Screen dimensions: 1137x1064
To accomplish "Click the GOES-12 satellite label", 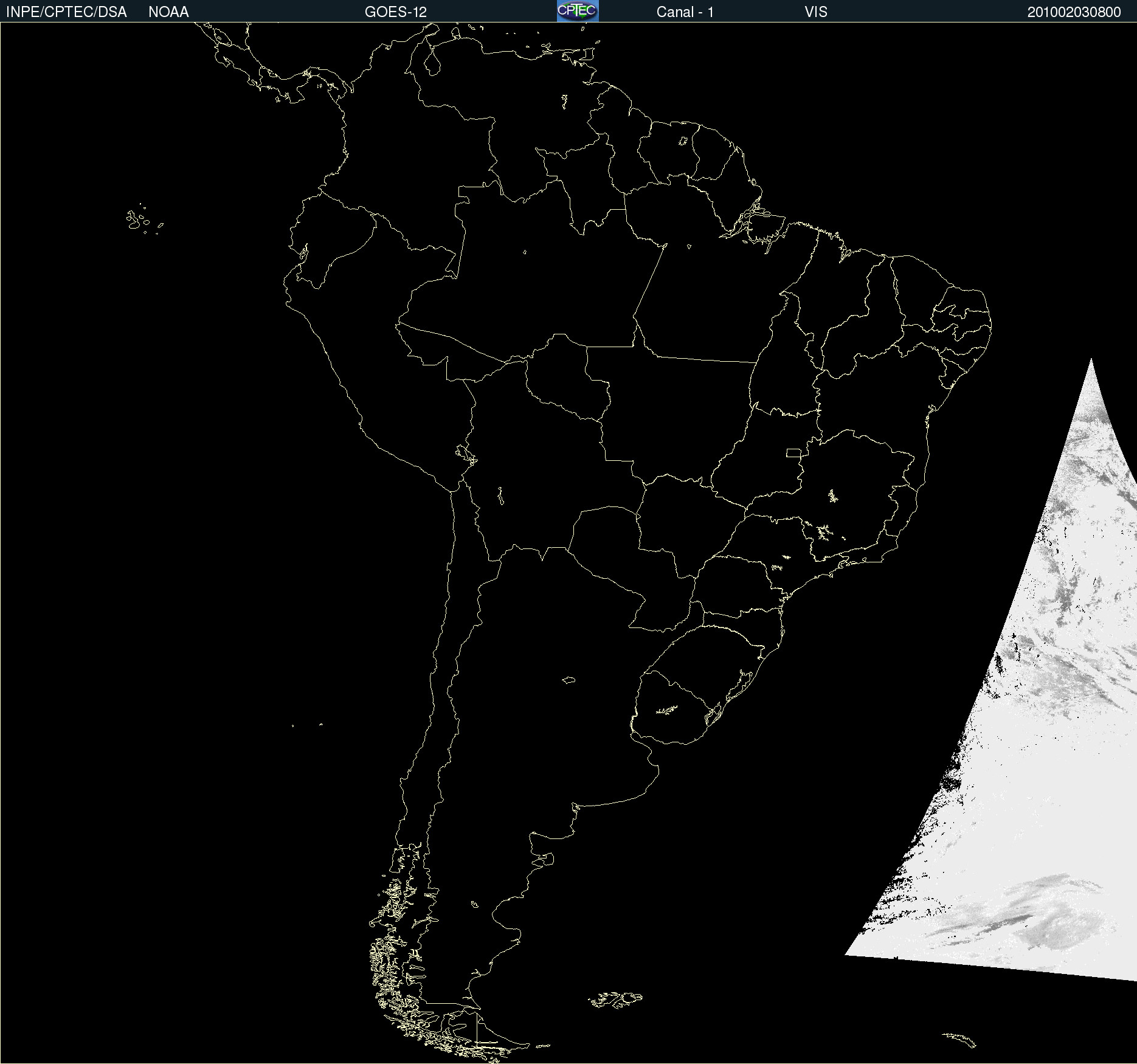I will [396, 12].
